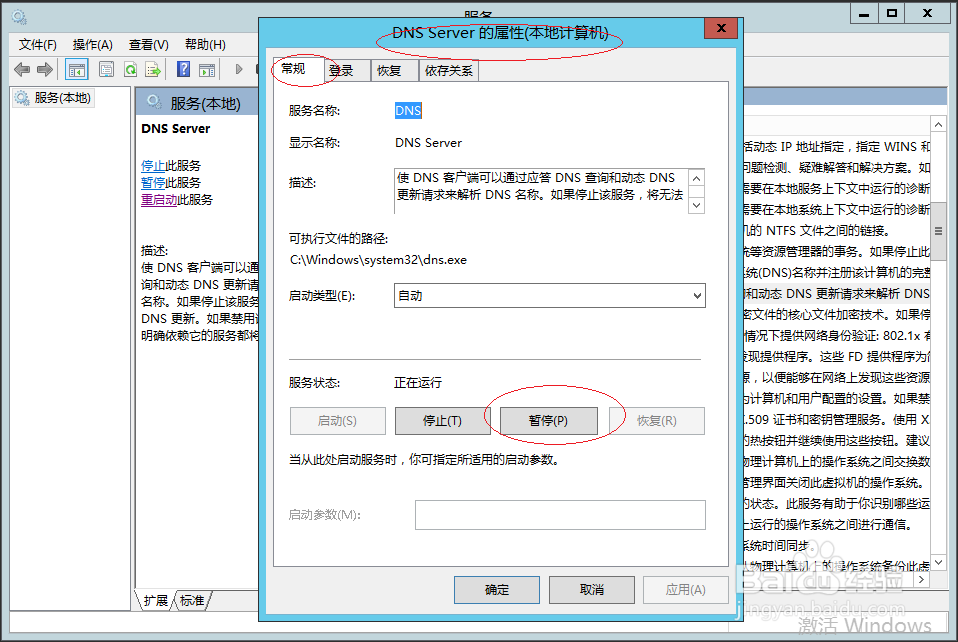点击描述文本框的向上滚动箭头
Image resolution: width=958 pixels, height=642 pixels.
click(696, 178)
